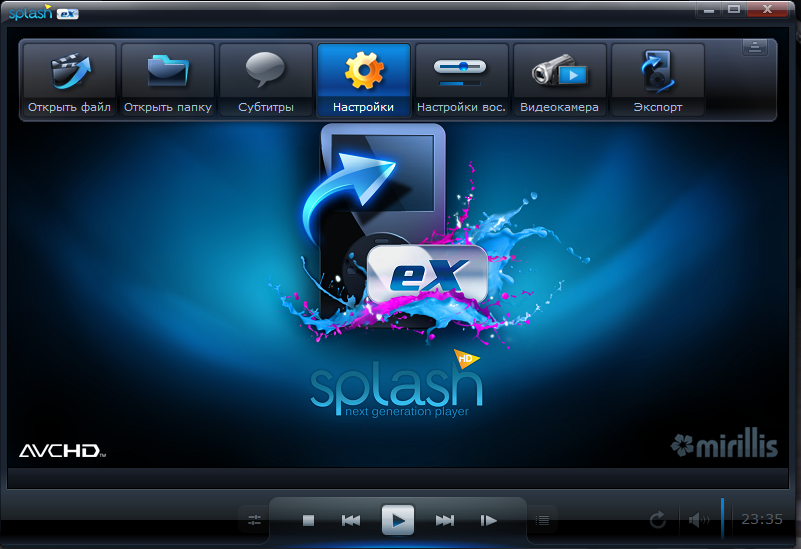Skip to next track
The width and height of the screenshot is (801, 549).
[x=444, y=520]
